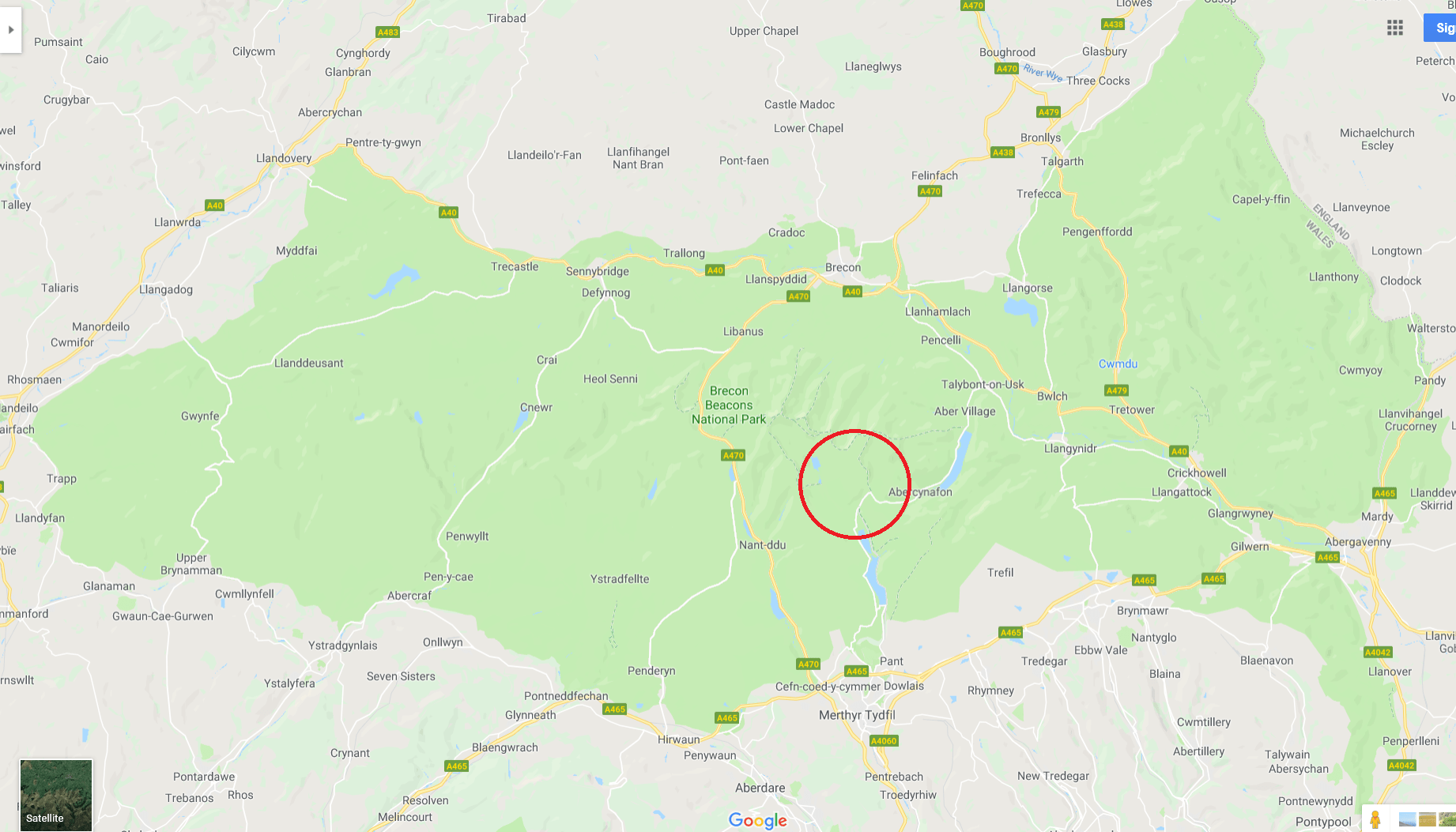1456x832 pixels.
Task: Click the A4060 shield below Merthyr Tydfil
Action: pos(884,740)
